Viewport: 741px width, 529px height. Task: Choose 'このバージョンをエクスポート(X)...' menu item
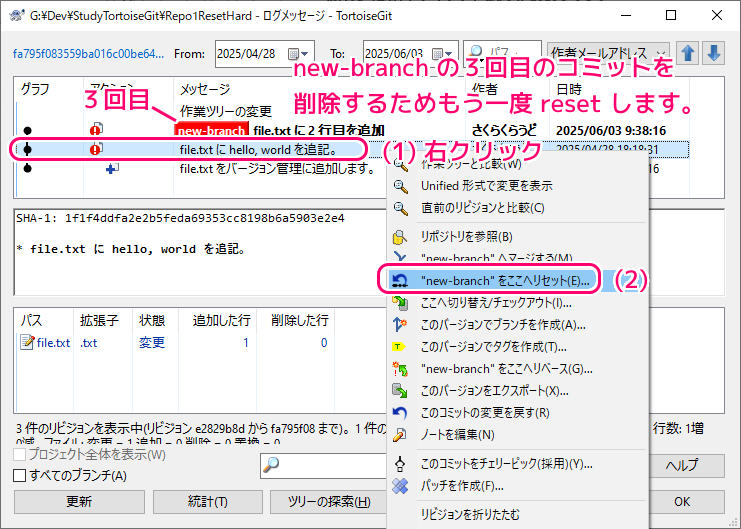pos(517,391)
